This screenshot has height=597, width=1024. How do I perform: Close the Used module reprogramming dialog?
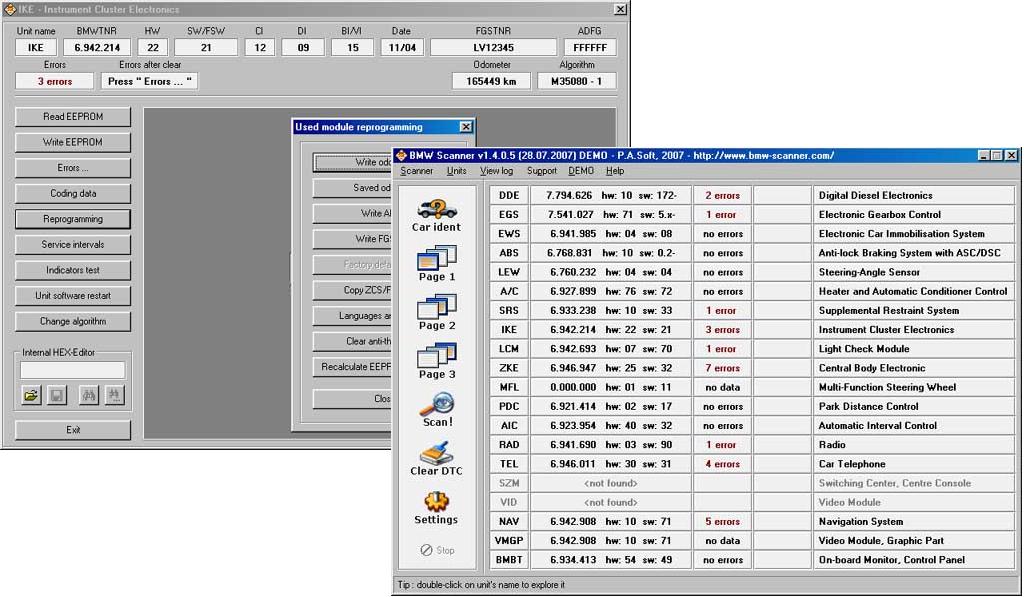465,127
